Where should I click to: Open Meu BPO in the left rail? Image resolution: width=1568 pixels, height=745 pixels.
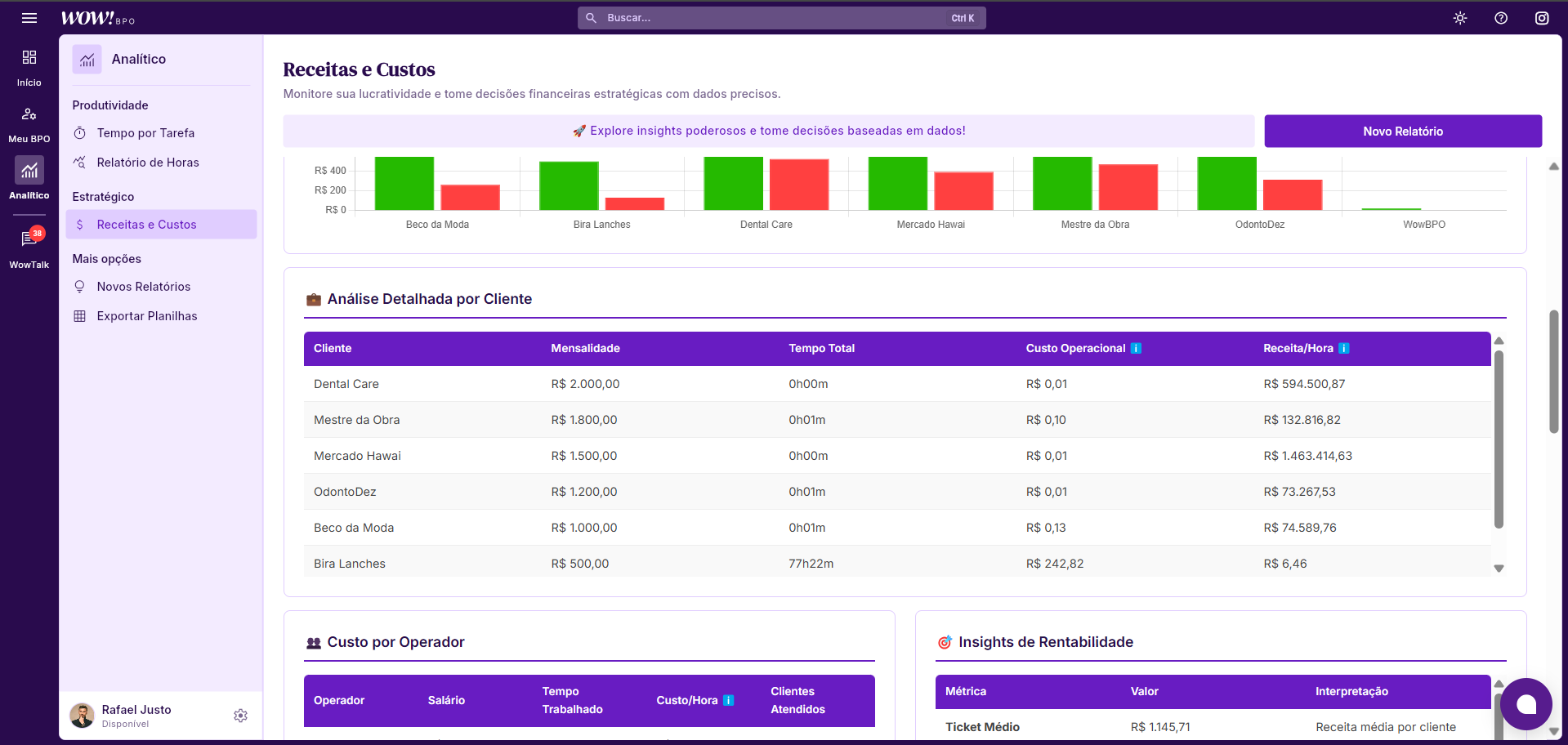(29, 123)
